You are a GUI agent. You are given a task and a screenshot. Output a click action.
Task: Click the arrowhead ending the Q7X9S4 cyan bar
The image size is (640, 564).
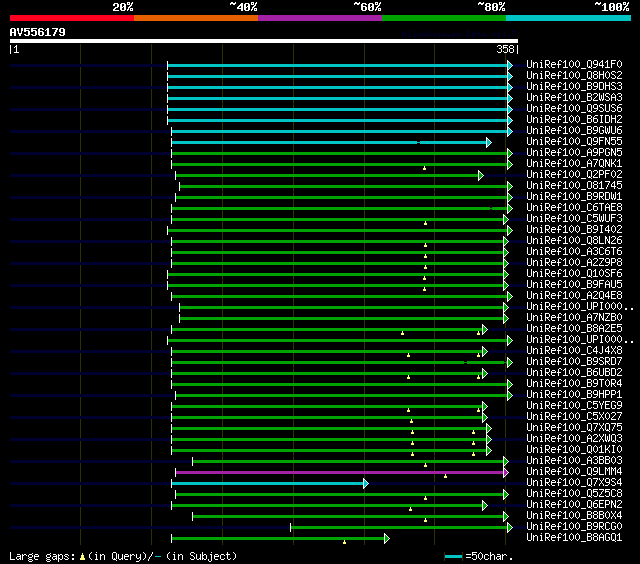[366, 483]
